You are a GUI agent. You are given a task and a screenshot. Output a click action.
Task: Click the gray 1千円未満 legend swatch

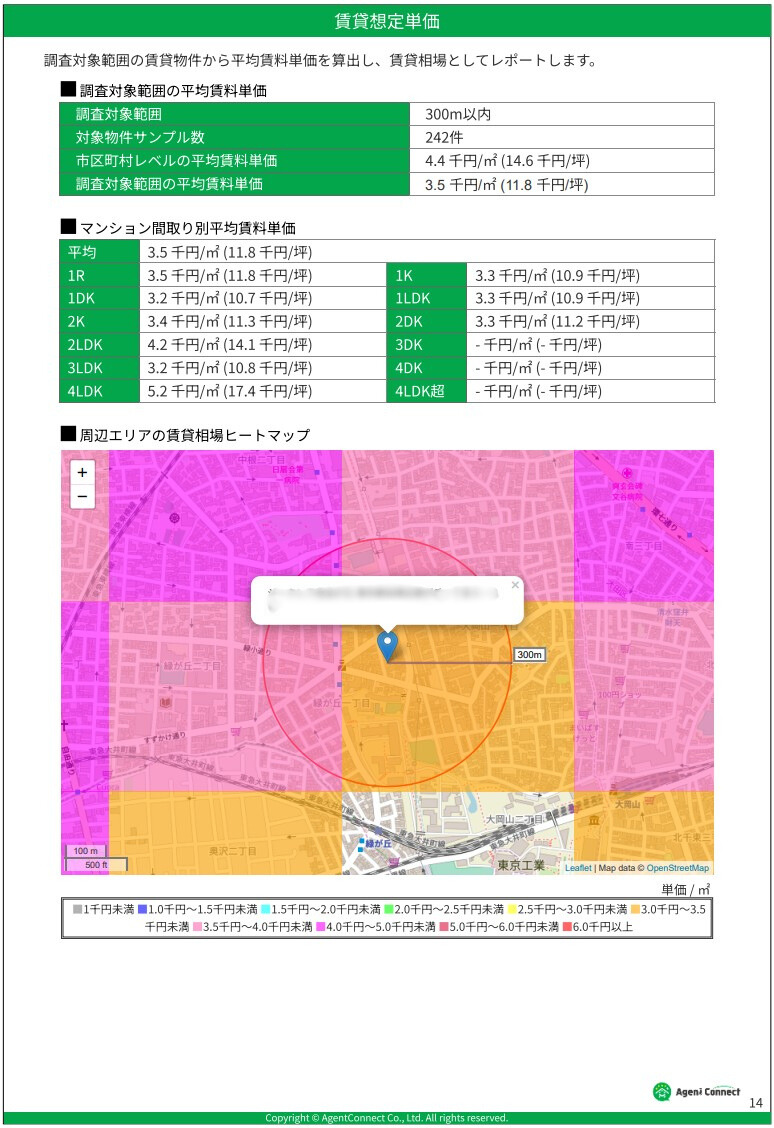(x=78, y=910)
